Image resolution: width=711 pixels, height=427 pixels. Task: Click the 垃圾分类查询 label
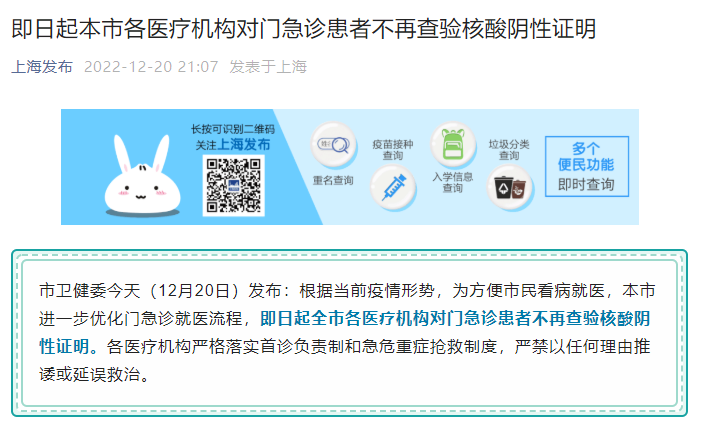[x=509, y=150]
